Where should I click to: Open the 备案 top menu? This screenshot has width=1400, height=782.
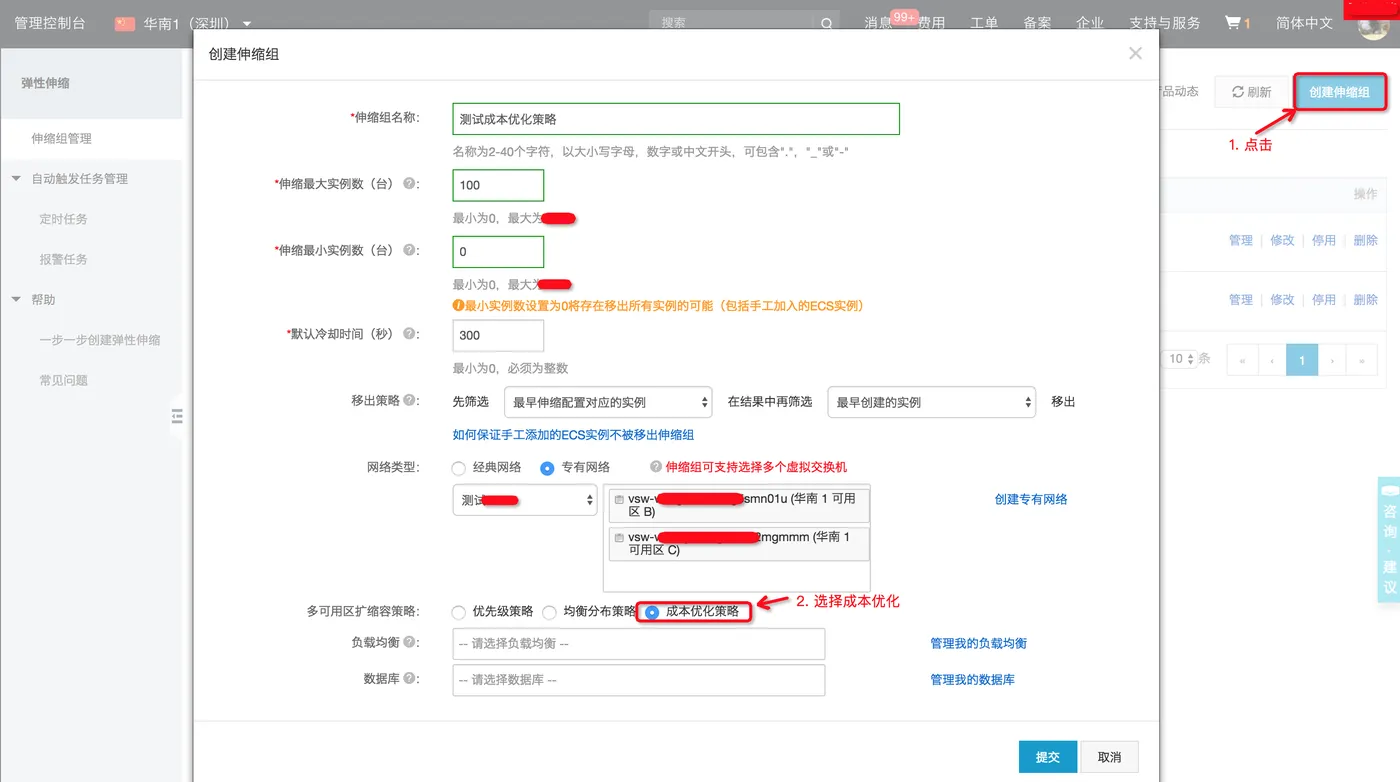pyautogui.click(x=1037, y=23)
